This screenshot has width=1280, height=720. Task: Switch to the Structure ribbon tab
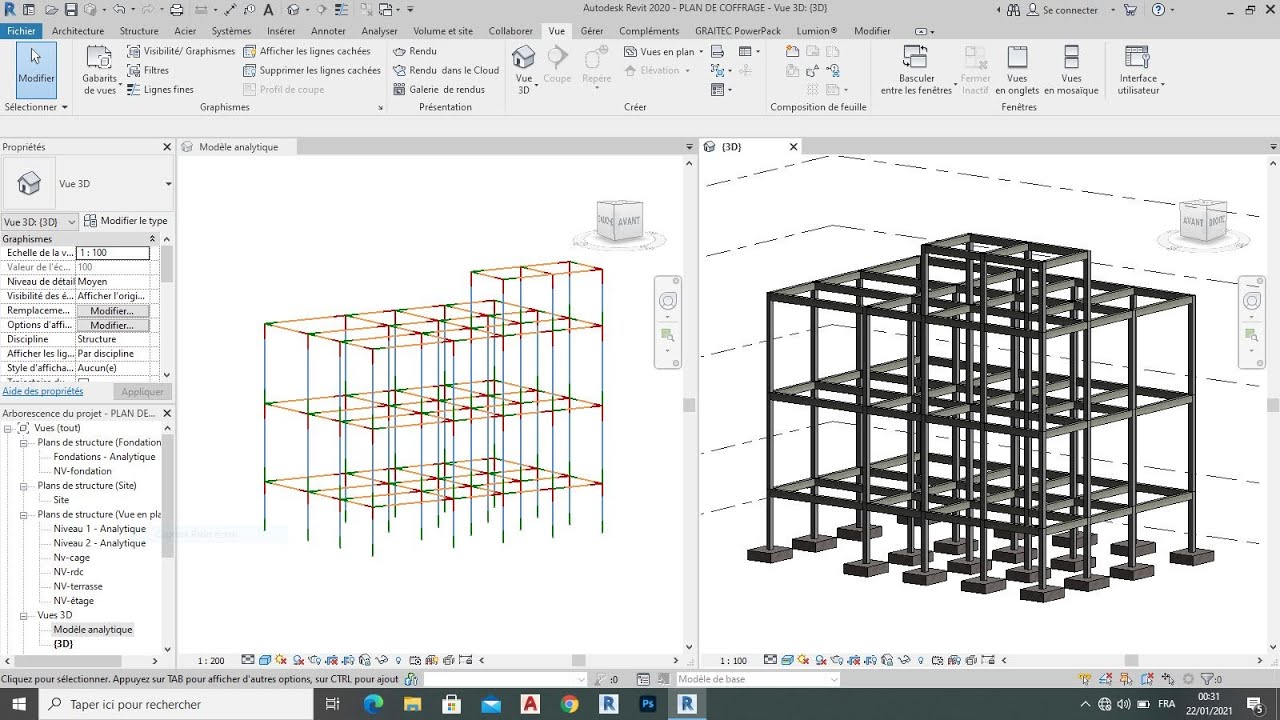139,31
